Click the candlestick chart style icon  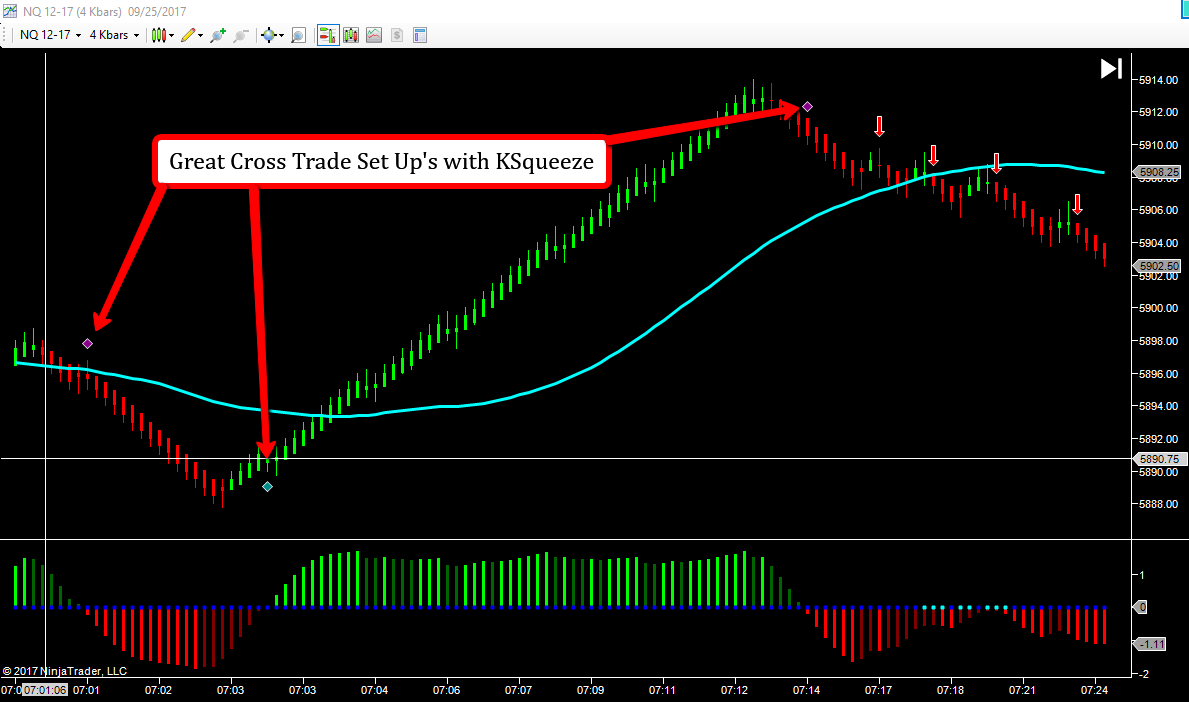pos(158,35)
